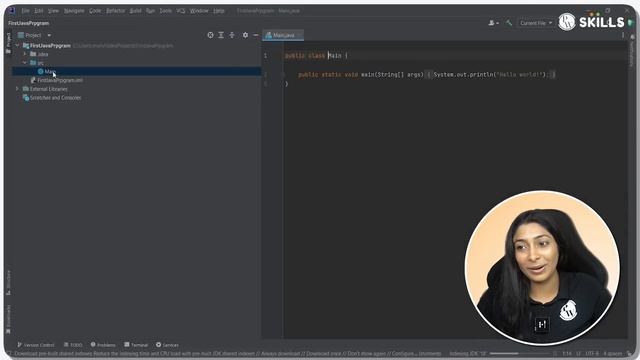Click the FirstJavaProgram navigation bar breadcrumb
This screenshot has height=360, width=640.
click(29, 23)
